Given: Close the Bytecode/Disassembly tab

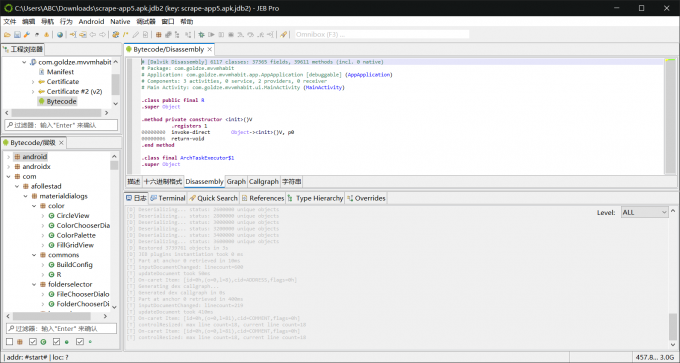Looking at the screenshot, I should [209, 49].
